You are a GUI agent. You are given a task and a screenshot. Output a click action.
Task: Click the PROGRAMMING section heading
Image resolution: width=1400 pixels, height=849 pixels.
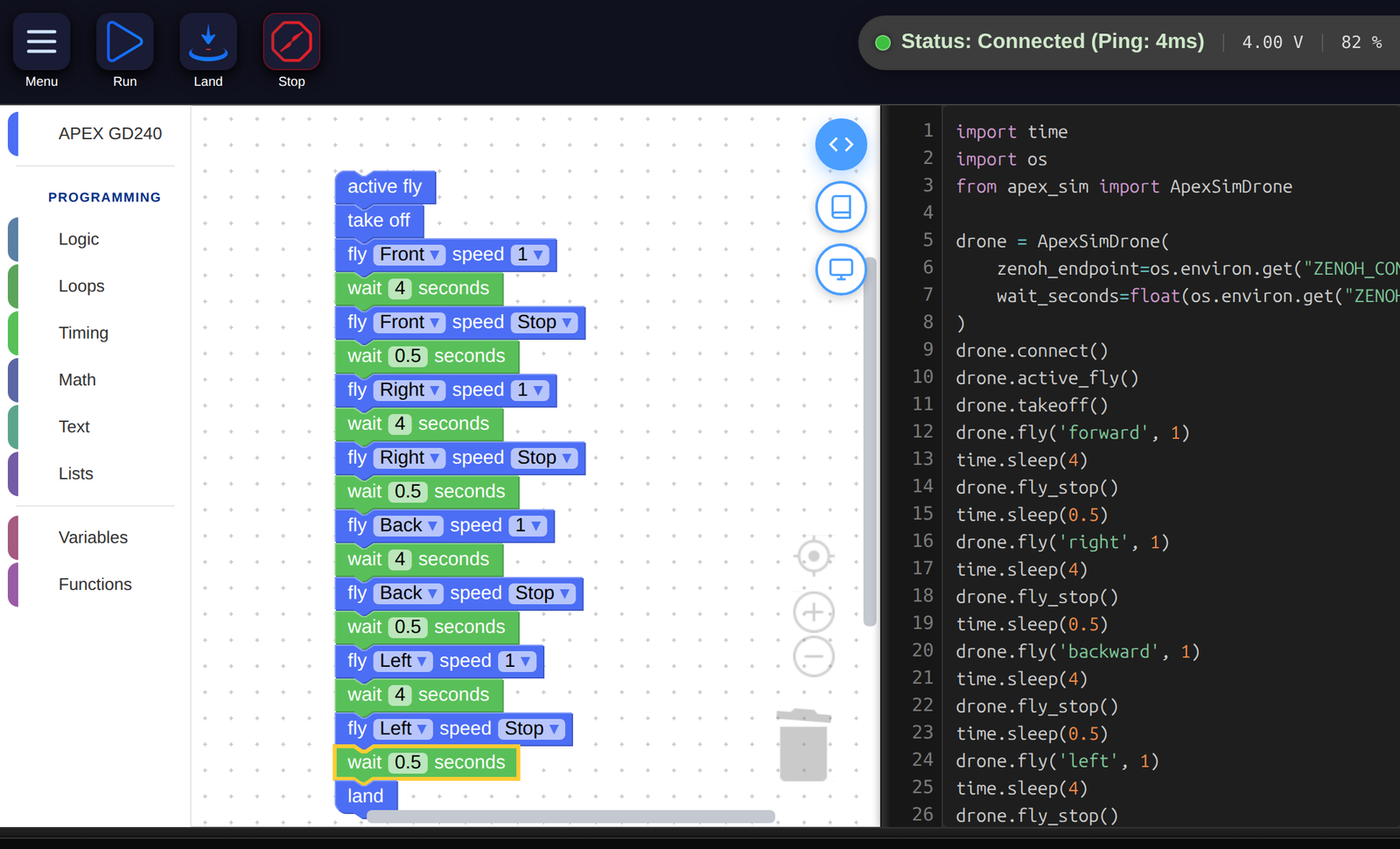[x=105, y=198]
